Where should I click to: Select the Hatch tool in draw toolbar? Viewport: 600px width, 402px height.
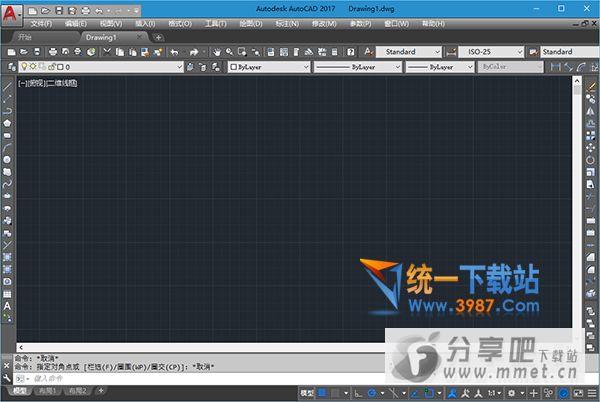7,257
